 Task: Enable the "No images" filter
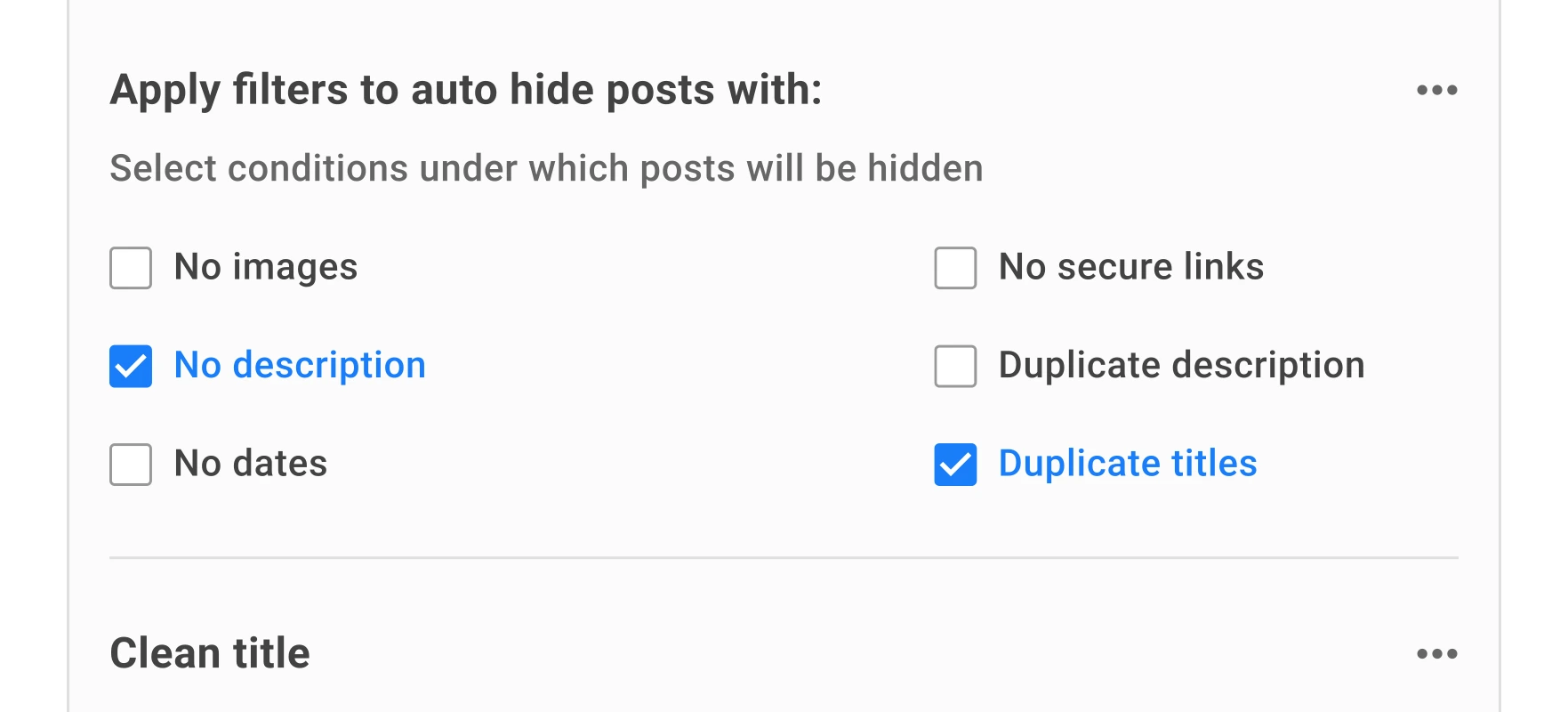click(130, 267)
